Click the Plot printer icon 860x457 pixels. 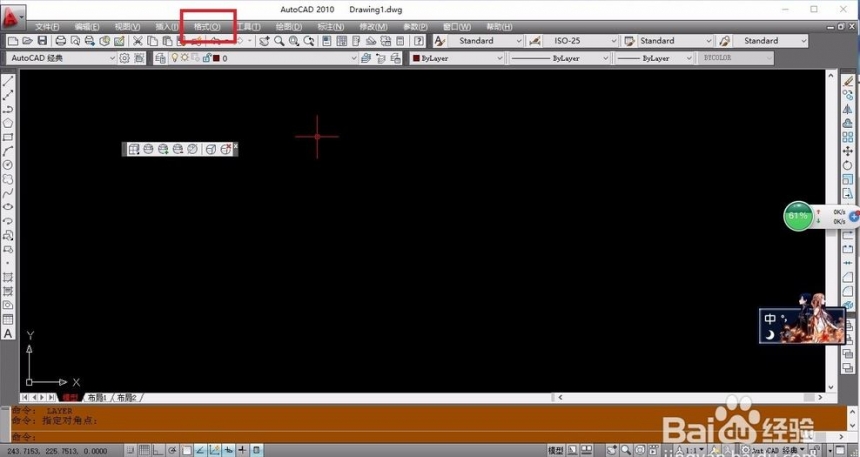coord(60,41)
